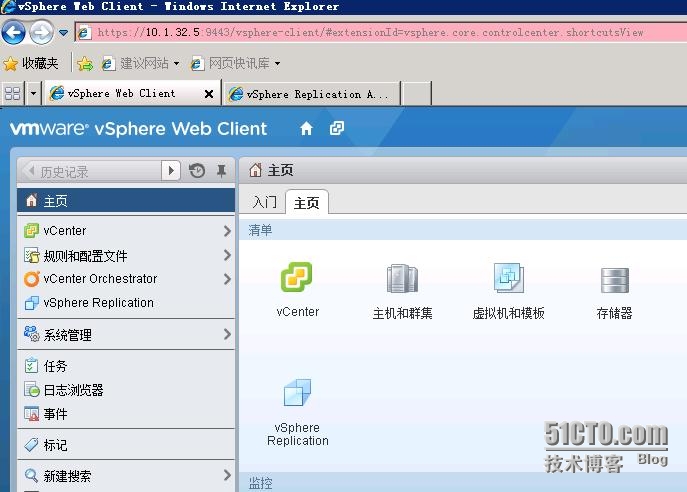Expand the 新建搜索 chevron
The height and width of the screenshot is (492, 687).
pos(227,475)
